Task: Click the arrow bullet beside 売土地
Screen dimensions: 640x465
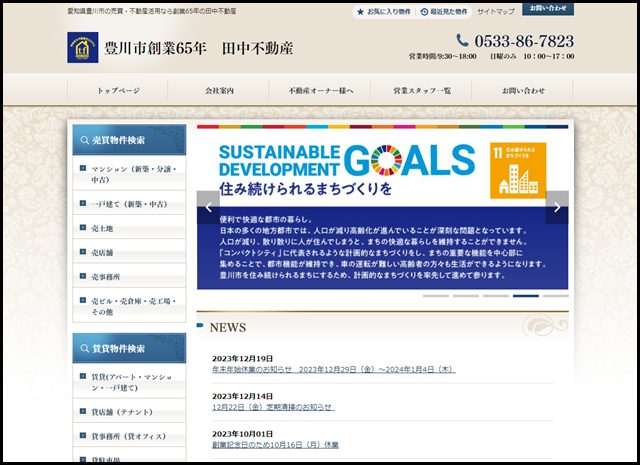Action: (83, 227)
